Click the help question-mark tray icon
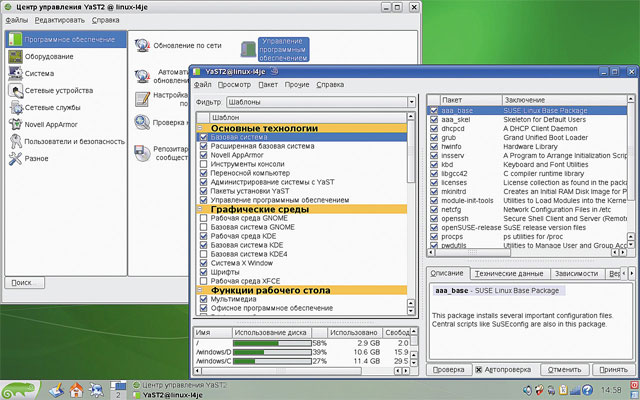This screenshot has width=640, height=400. [587, 390]
